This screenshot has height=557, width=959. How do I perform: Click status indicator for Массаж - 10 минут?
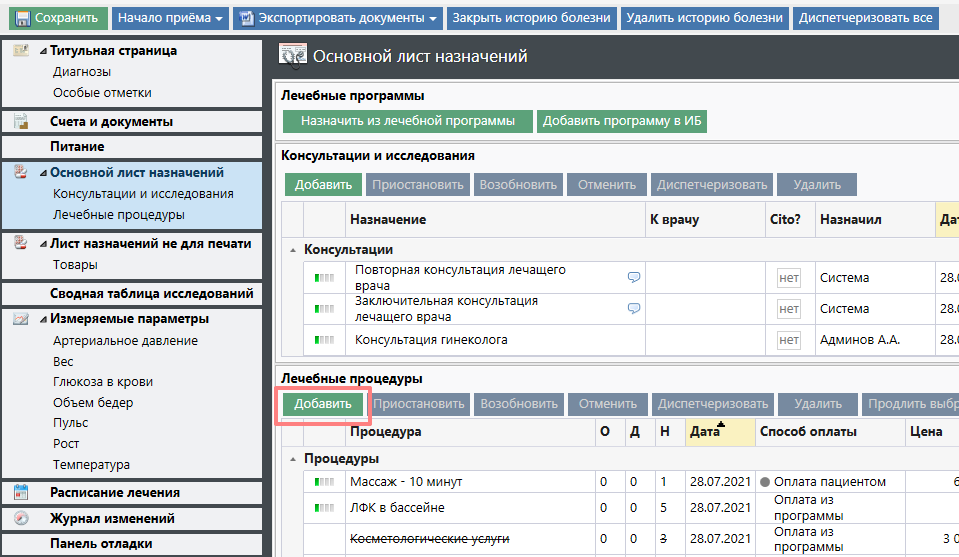click(324, 482)
